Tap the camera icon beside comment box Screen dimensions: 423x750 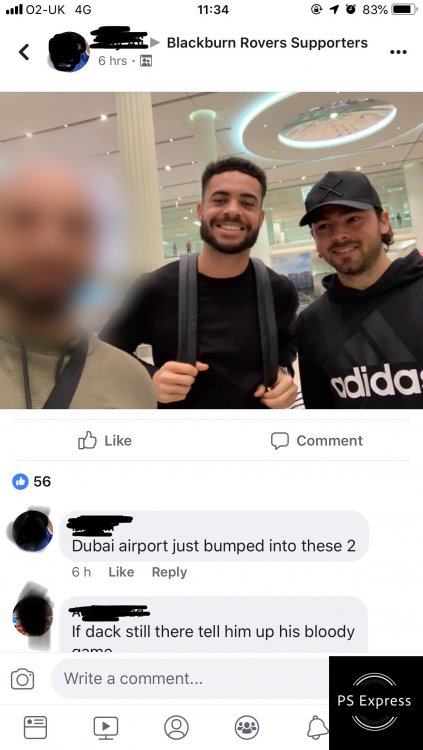pos(22,679)
